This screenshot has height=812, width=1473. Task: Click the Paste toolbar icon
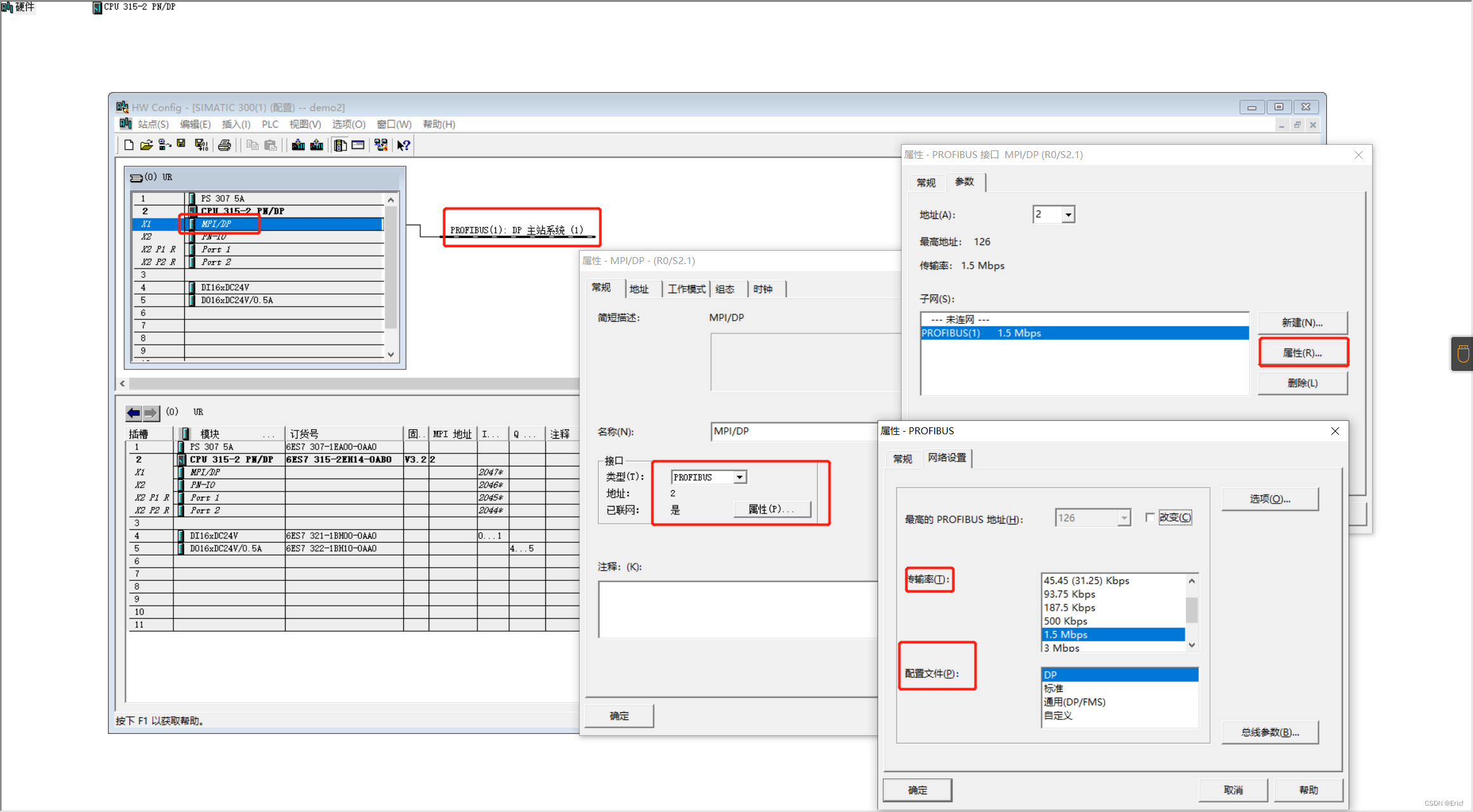270,145
